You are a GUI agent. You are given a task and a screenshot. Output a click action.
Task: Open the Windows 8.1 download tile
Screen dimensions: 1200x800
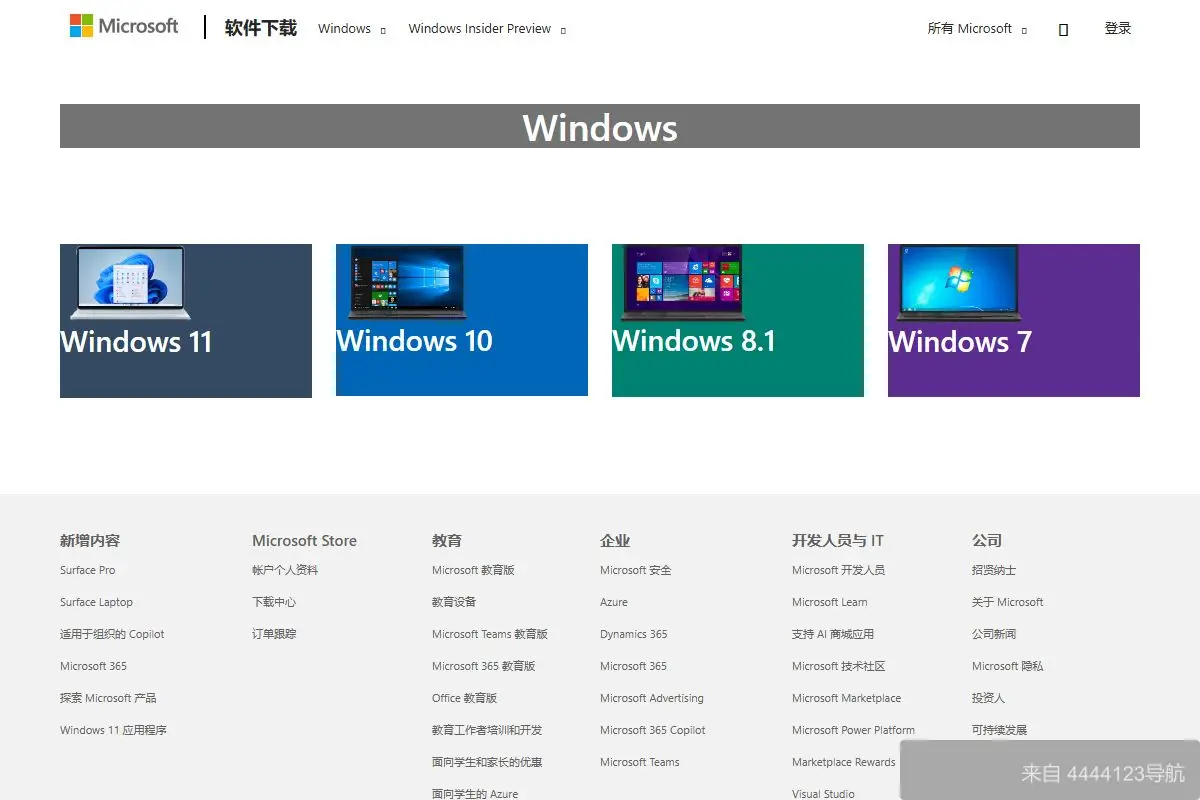pyautogui.click(x=737, y=320)
